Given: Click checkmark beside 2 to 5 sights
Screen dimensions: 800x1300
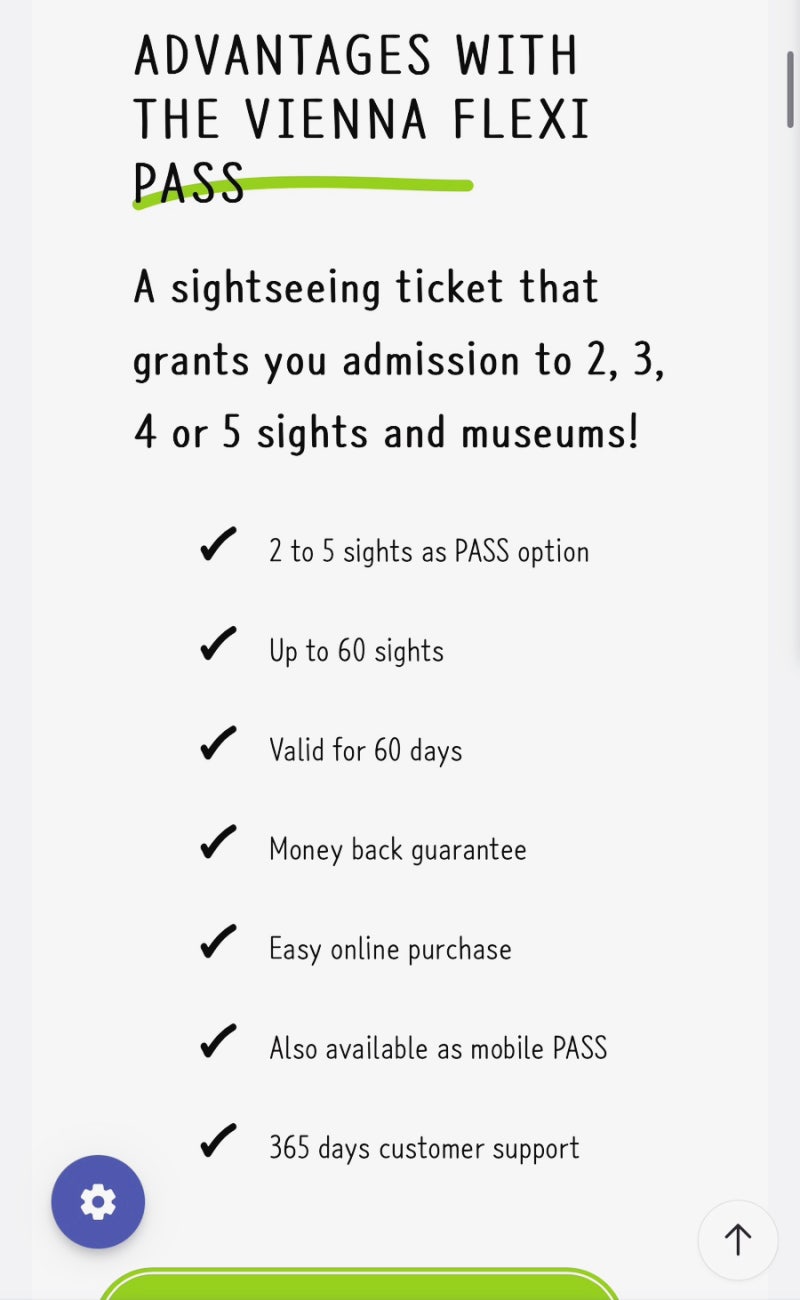Looking at the screenshot, I should [218, 545].
